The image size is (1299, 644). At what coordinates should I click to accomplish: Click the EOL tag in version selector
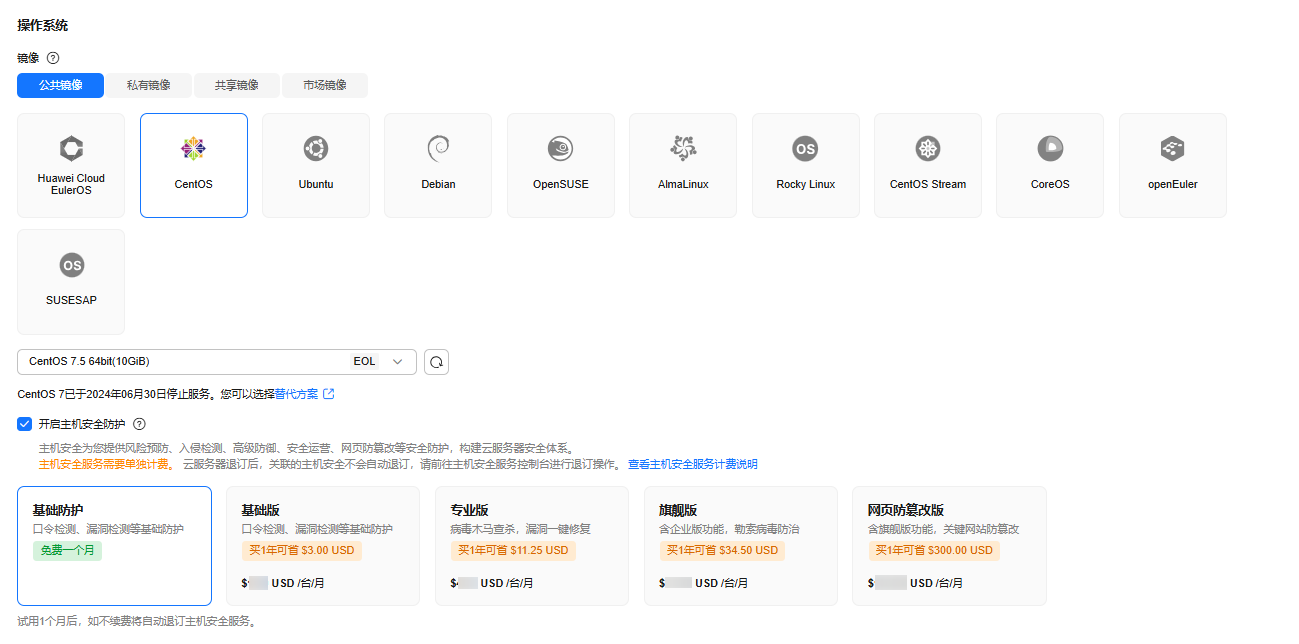tap(364, 361)
